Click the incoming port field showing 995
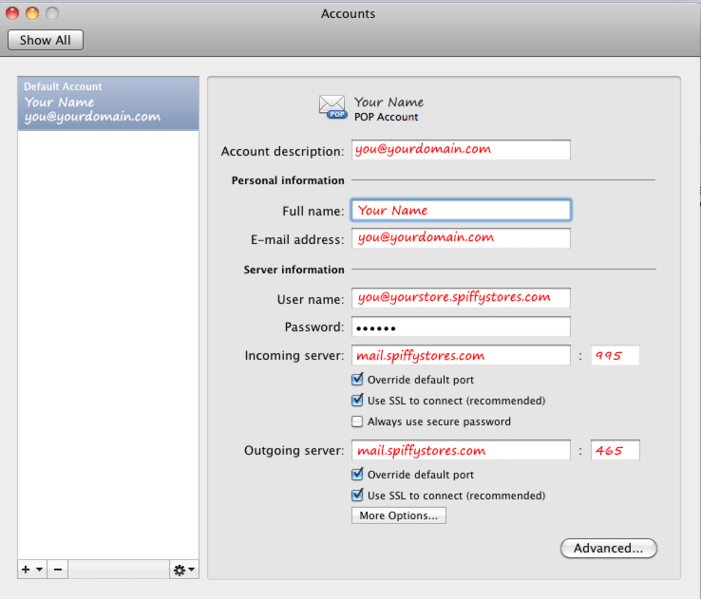The width and height of the screenshot is (701, 599). [615, 355]
